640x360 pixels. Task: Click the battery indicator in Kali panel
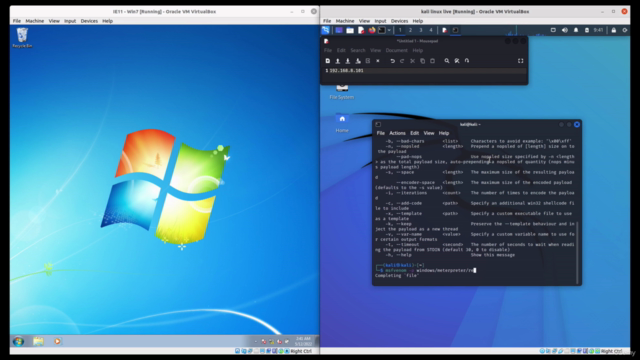(587, 30)
